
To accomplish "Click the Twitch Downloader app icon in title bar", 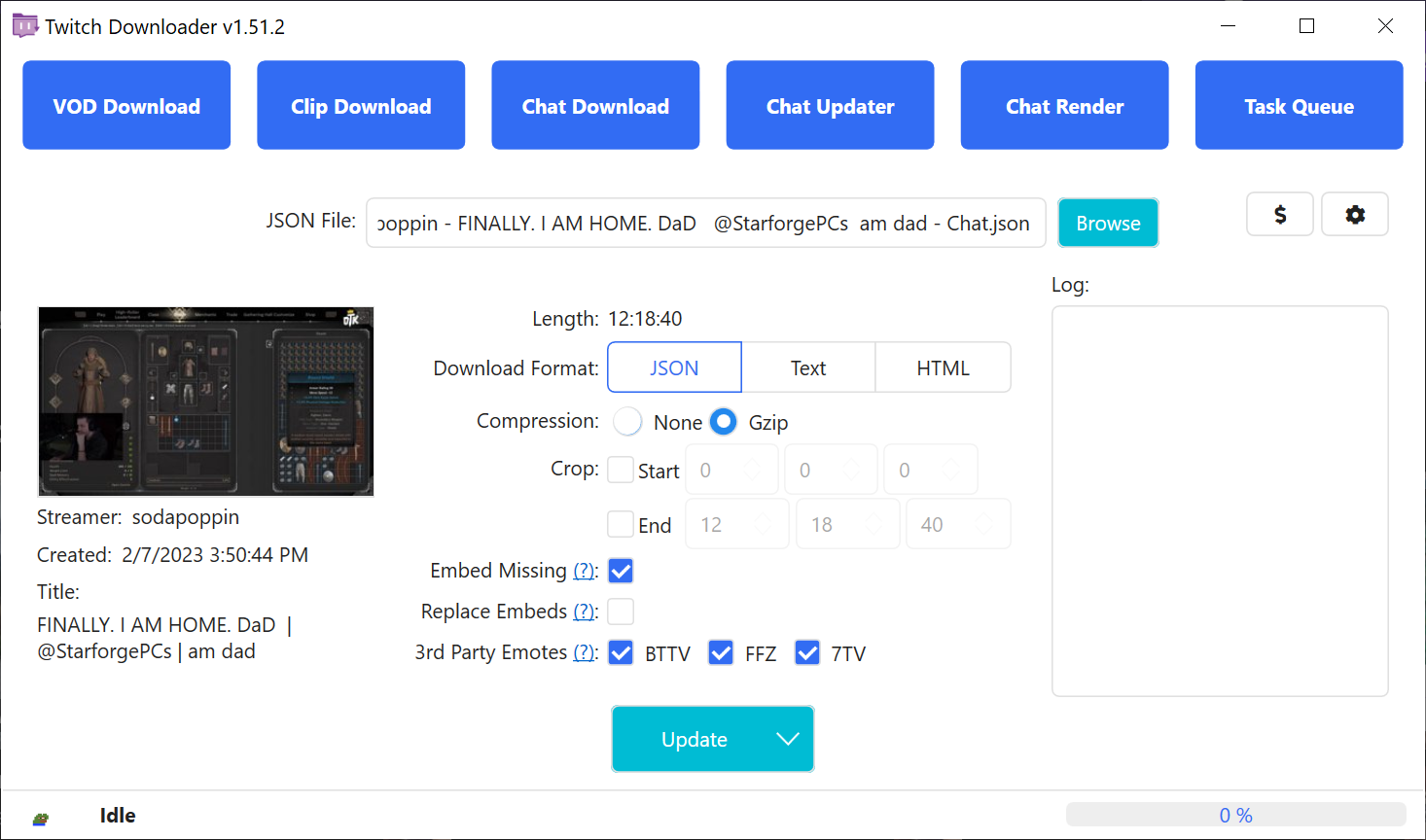I will [x=24, y=26].
